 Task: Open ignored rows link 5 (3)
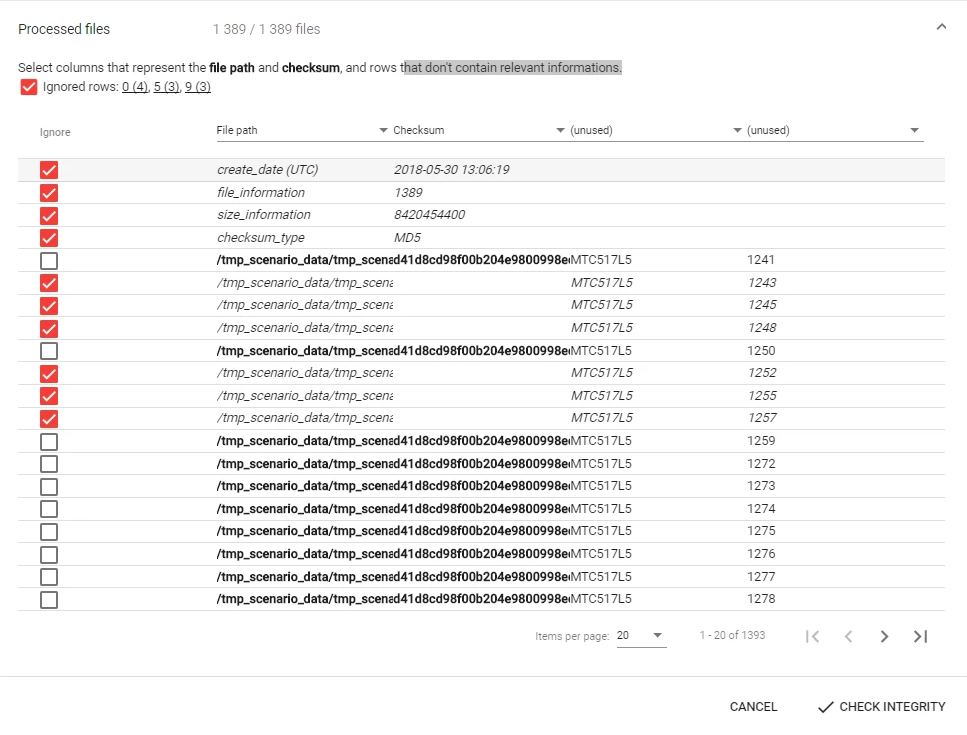167,87
